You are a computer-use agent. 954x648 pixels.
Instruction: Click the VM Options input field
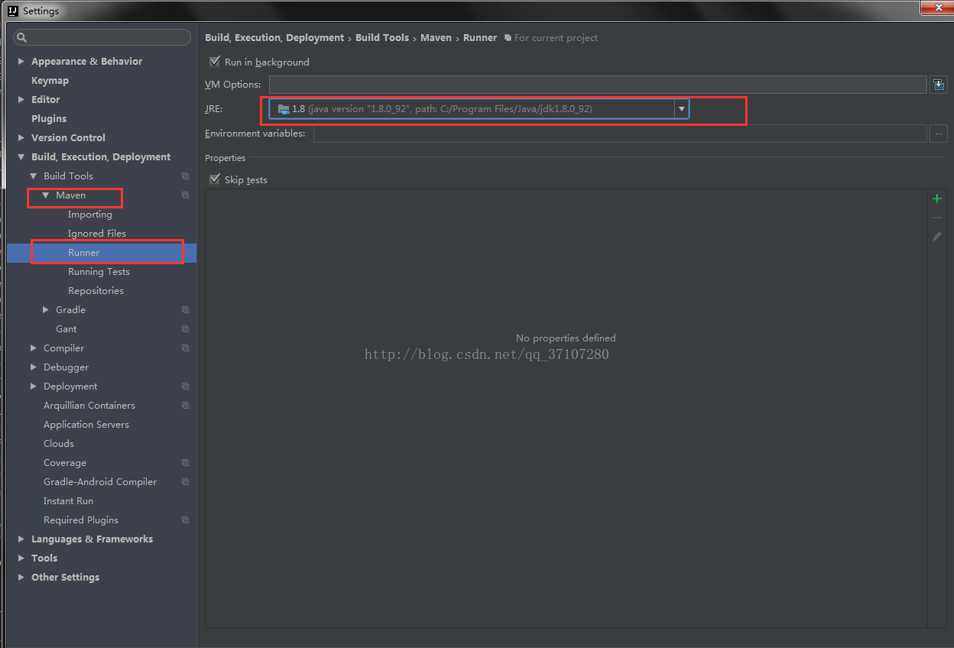pyautogui.click(x=597, y=85)
